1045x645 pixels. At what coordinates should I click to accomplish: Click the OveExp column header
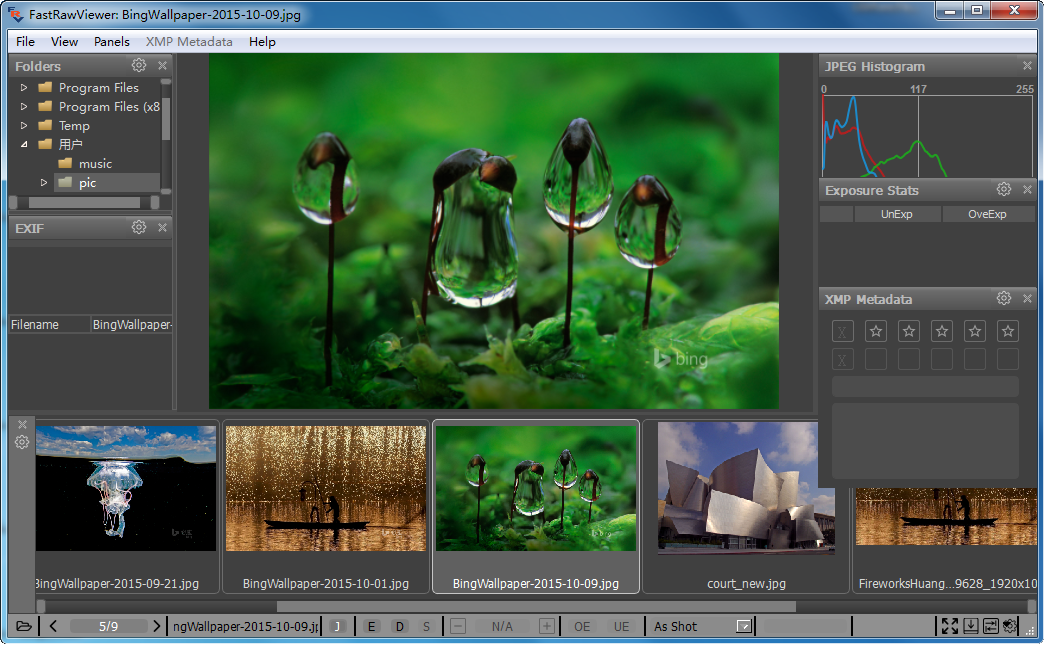pyautogui.click(x=987, y=214)
